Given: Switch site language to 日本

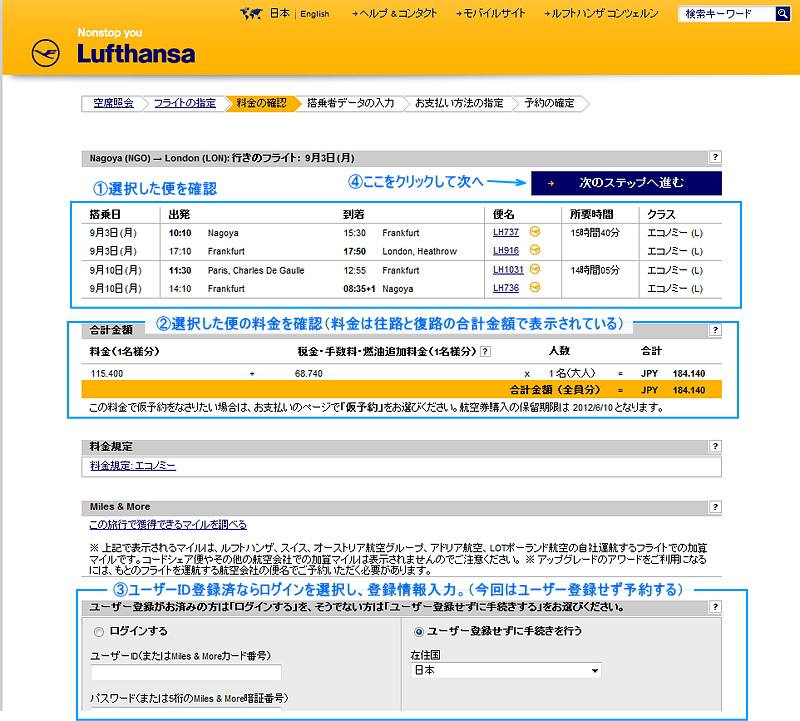Looking at the screenshot, I should 280,14.
